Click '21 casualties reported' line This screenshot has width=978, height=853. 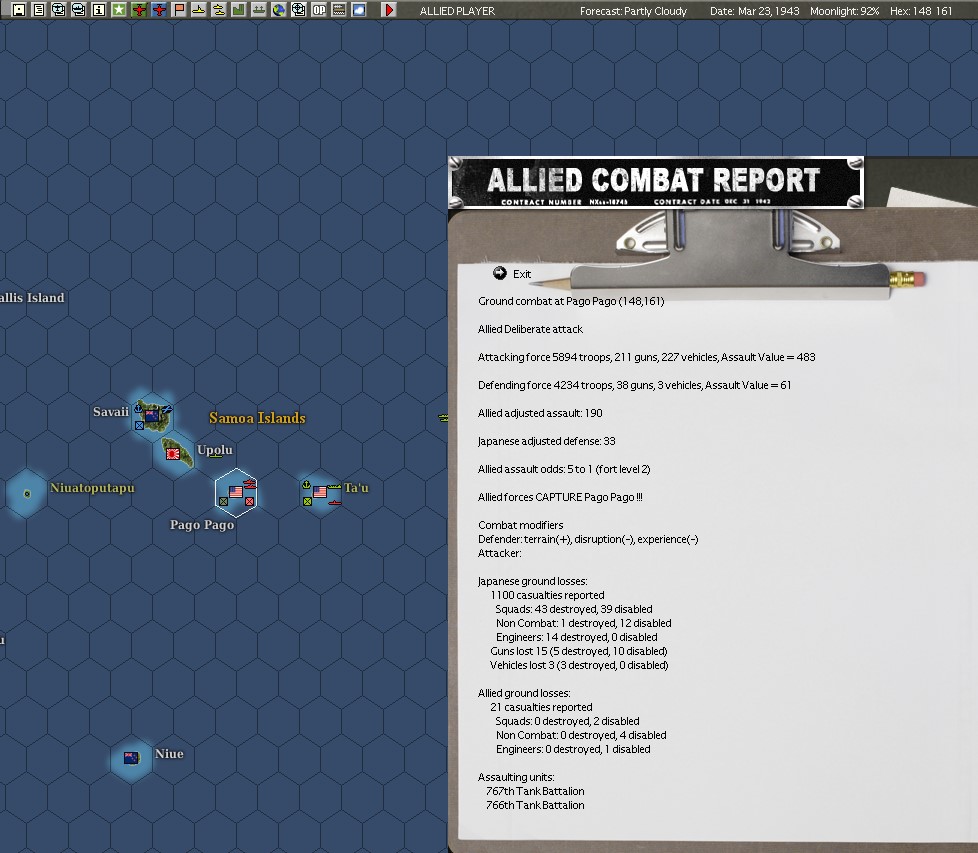point(541,707)
